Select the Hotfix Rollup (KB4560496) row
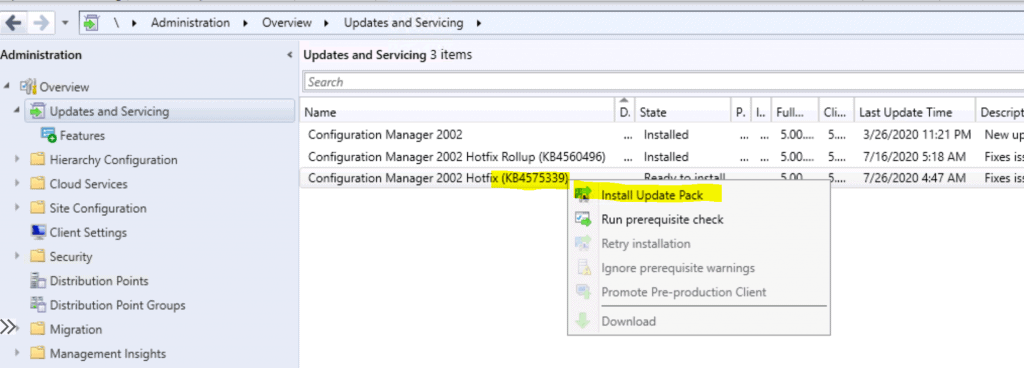This screenshot has height=368, width=1024. point(662,157)
